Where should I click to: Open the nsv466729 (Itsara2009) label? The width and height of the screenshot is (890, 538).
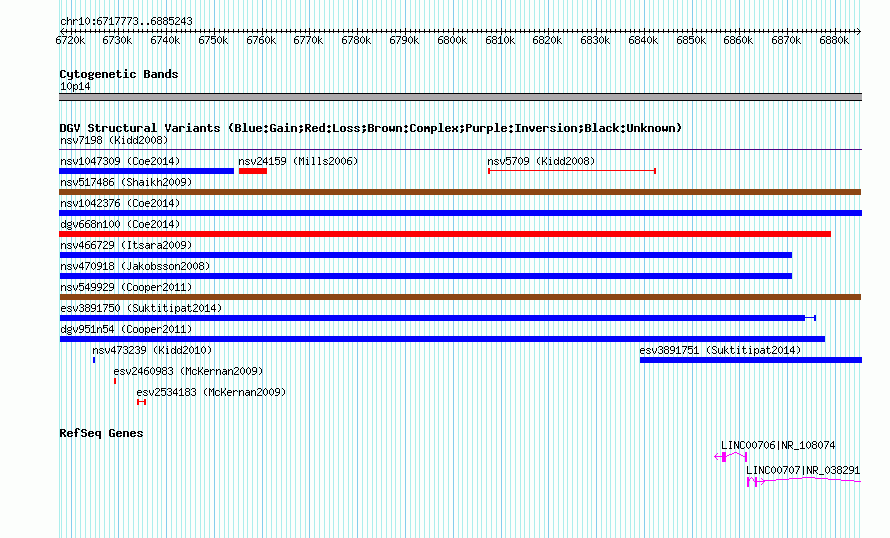(126, 245)
